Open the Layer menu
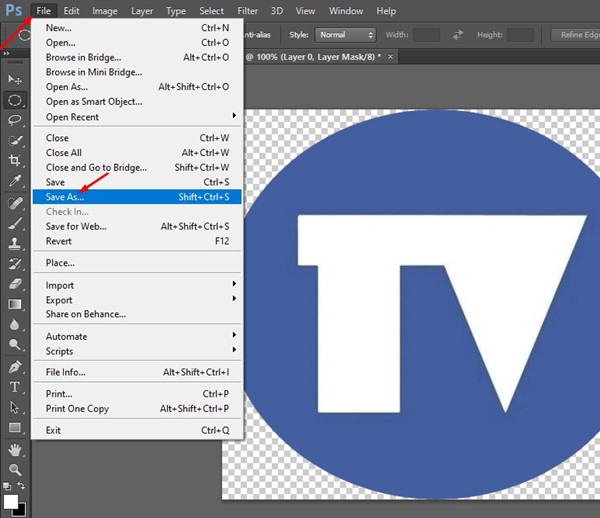The height and width of the screenshot is (518, 600). click(x=142, y=11)
